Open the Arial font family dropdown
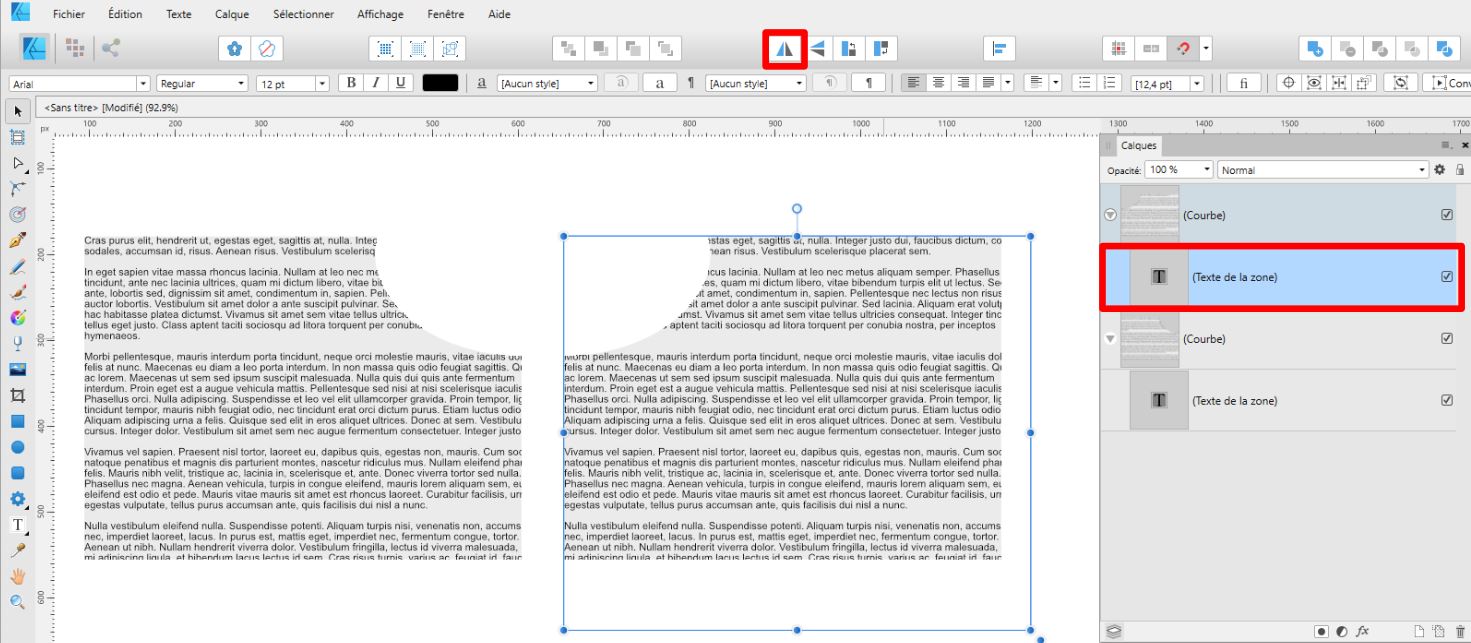The image size is (1471, 643). coord(142,84)
